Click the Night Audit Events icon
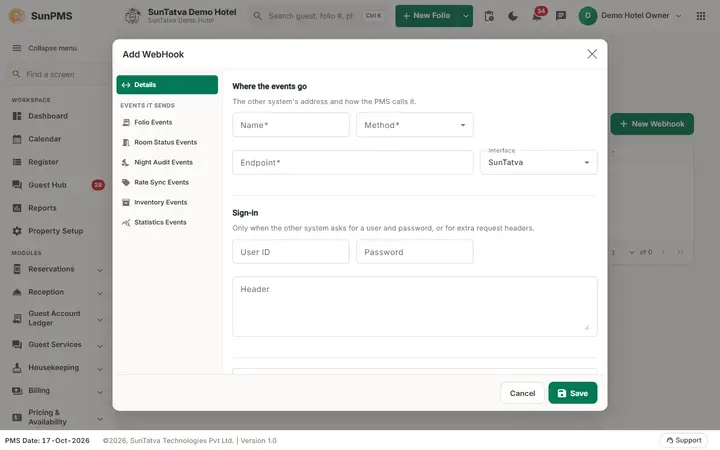This screenshot has height=450, width=720. [x=125, y=162]
